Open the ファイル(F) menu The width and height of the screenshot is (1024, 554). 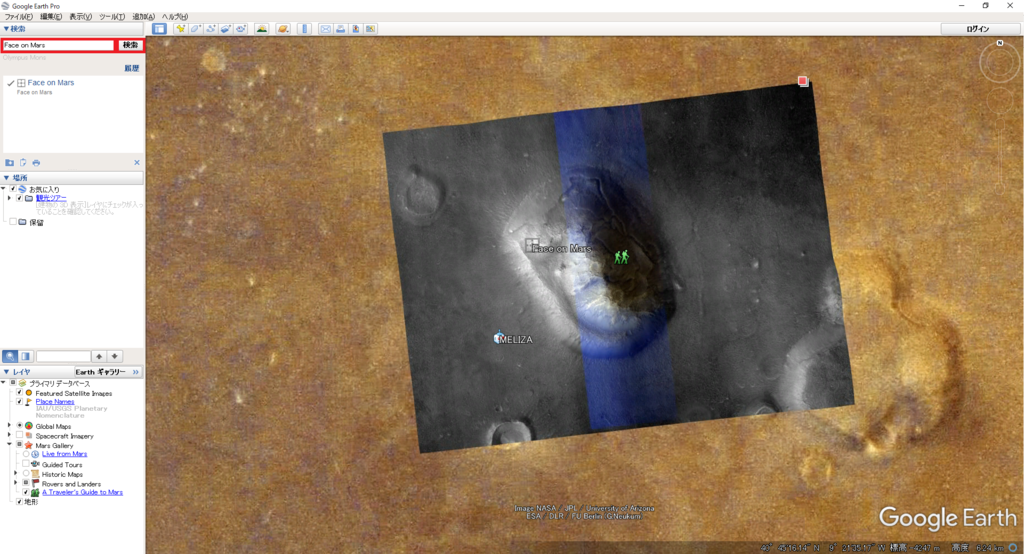(19, 16)
